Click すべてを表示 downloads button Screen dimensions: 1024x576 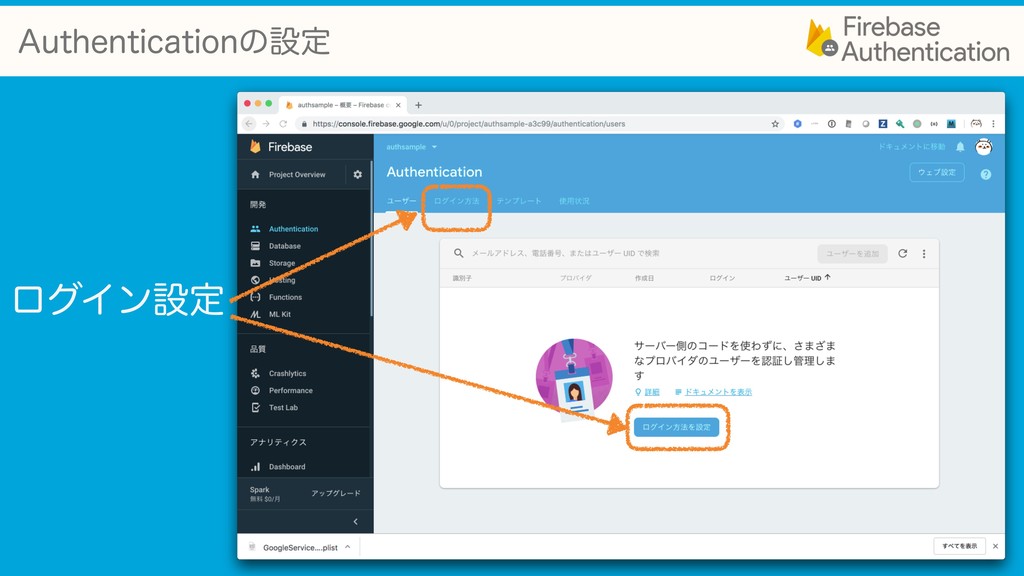pos(959,546)
